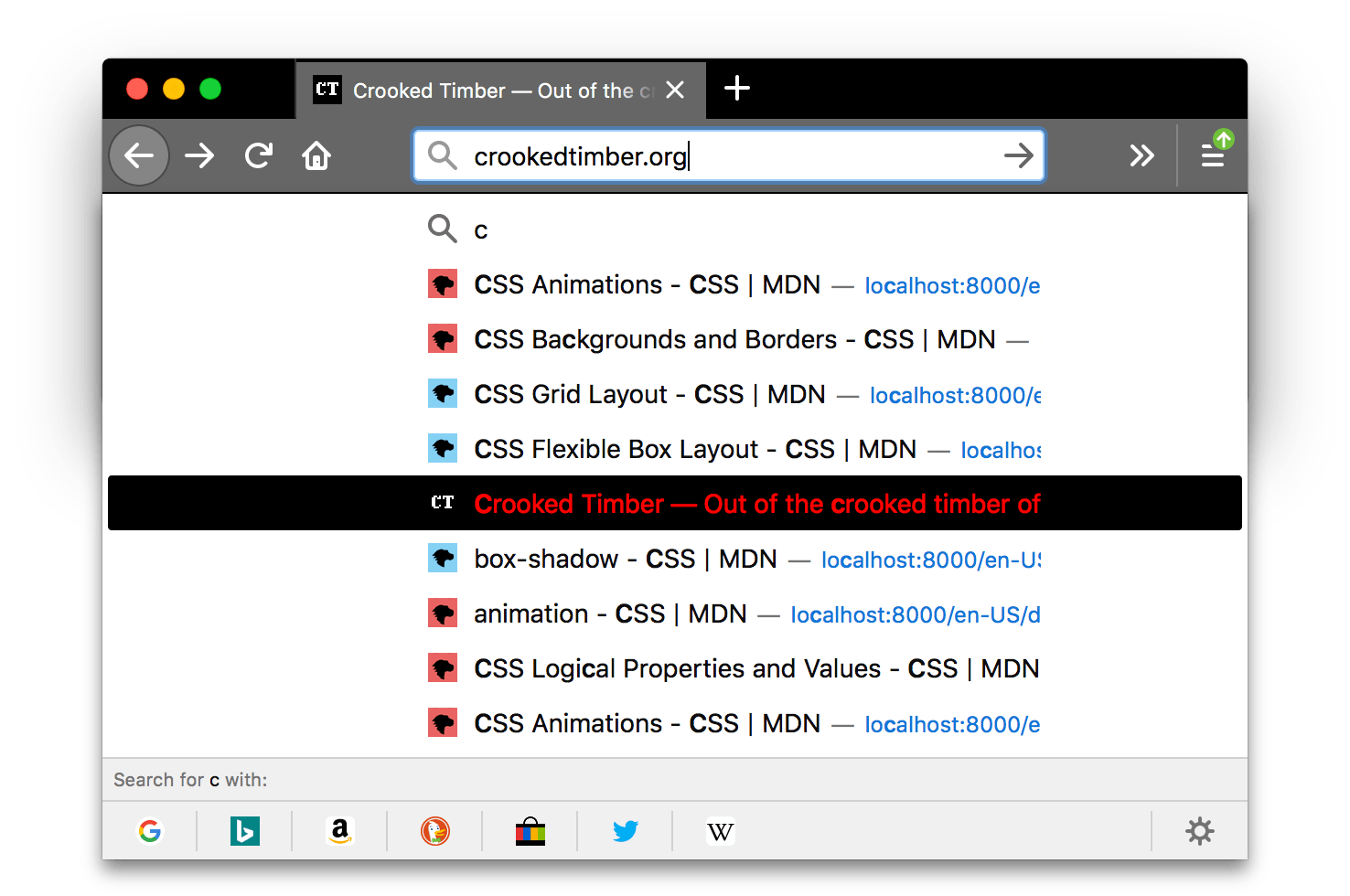The image size is (1350, 896).
Task: Navigate back to the previous page
Action: coord(138,155)
